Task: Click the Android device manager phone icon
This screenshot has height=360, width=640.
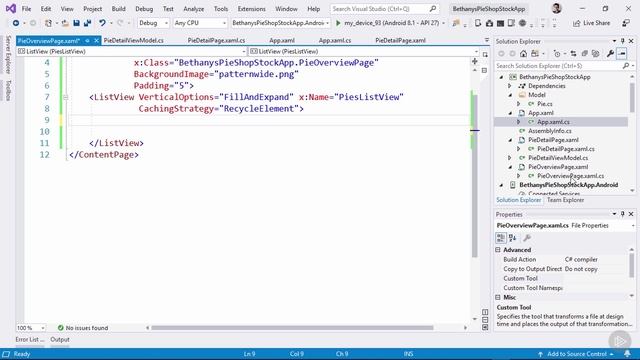Action: [x=478, y=23]
